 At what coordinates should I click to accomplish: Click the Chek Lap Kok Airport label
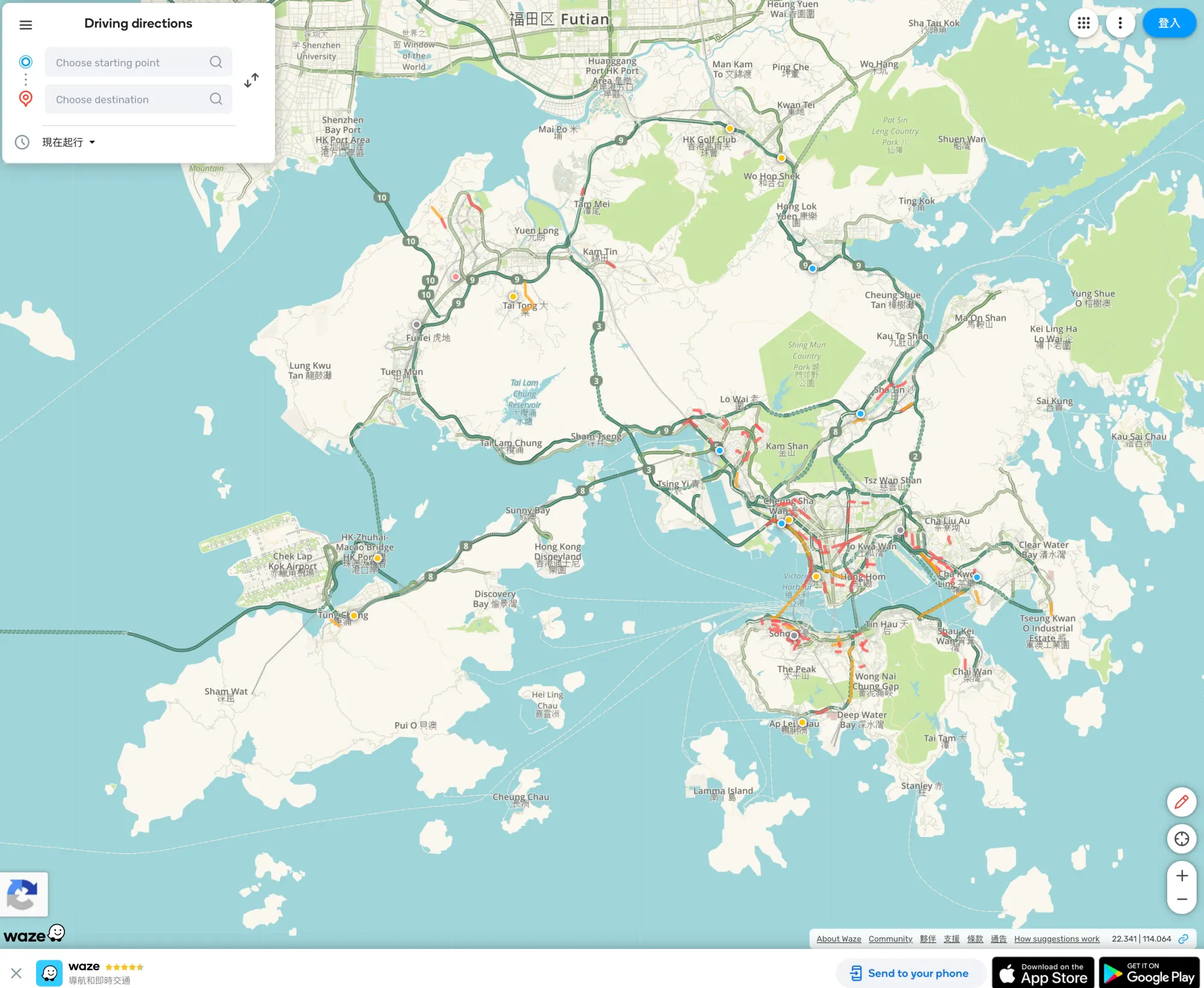[x=293, y=565]
